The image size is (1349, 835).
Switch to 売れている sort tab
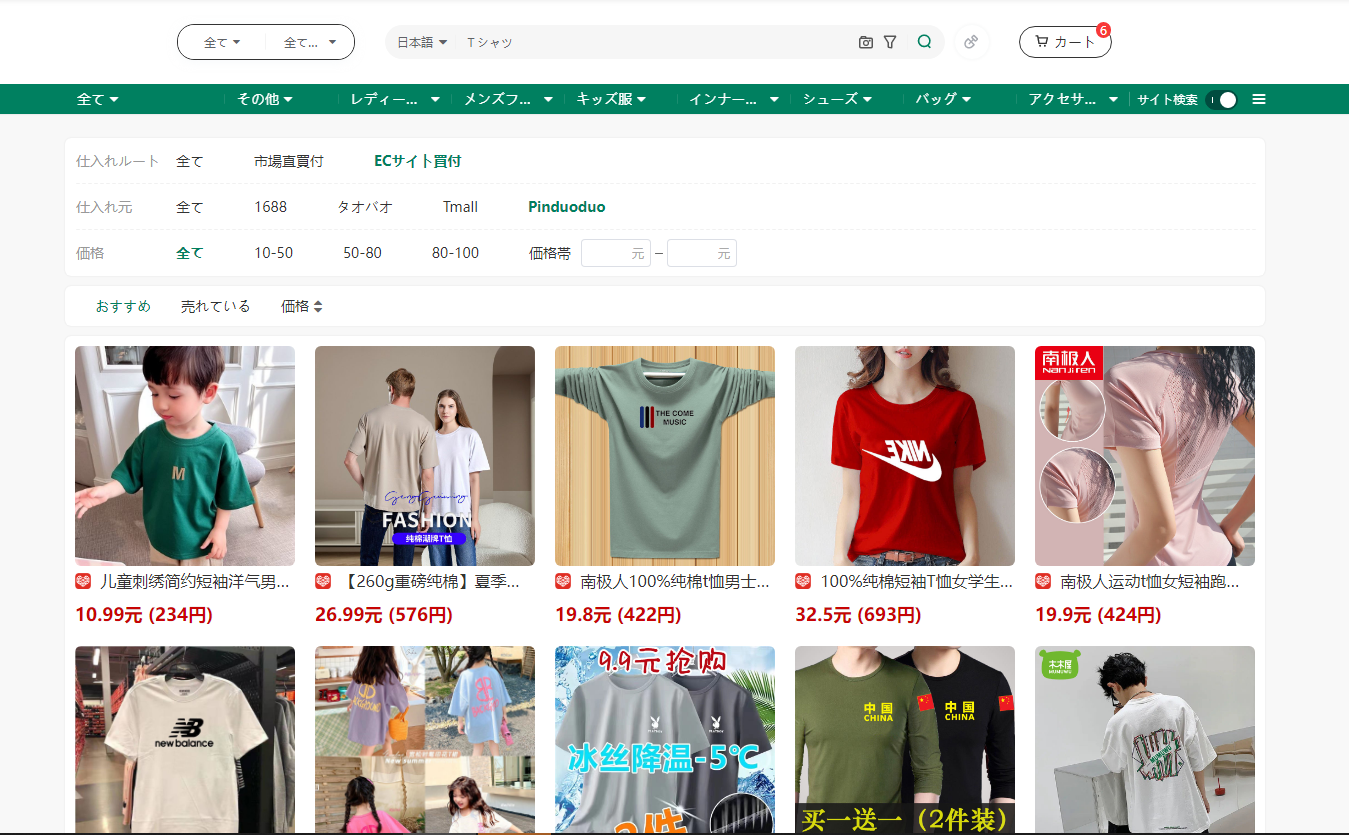[215, 306]
